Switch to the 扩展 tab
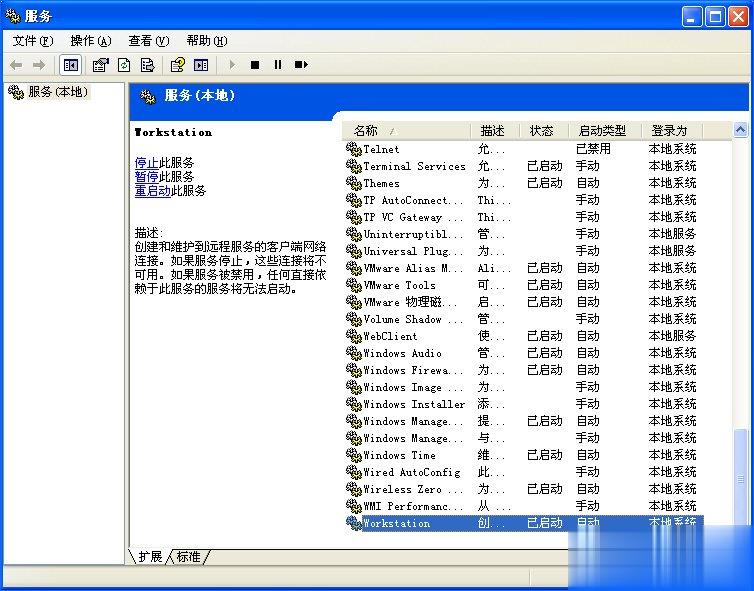Screen dimensions: 754x591 (x=150, y=556)
